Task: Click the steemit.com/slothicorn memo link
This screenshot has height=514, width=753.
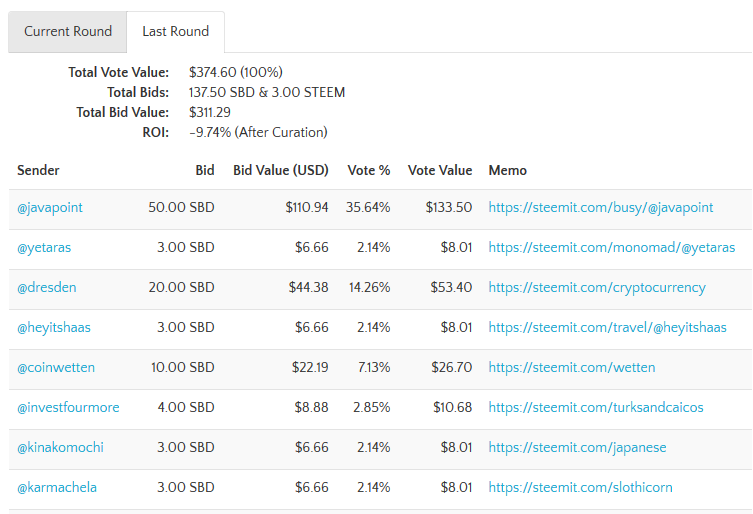Action: (x=580, y=488)
